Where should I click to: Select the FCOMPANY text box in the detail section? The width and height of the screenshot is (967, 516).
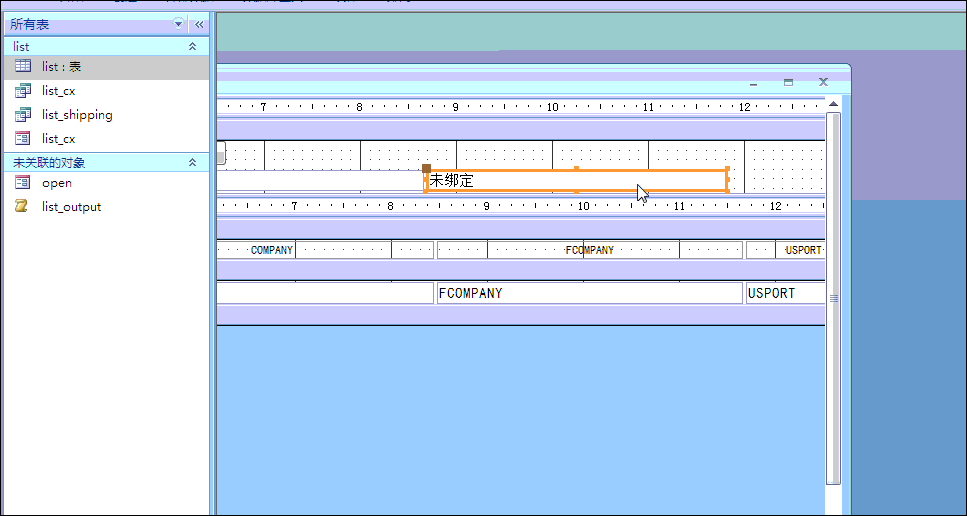pyautogui.click(x=588, y=293)
